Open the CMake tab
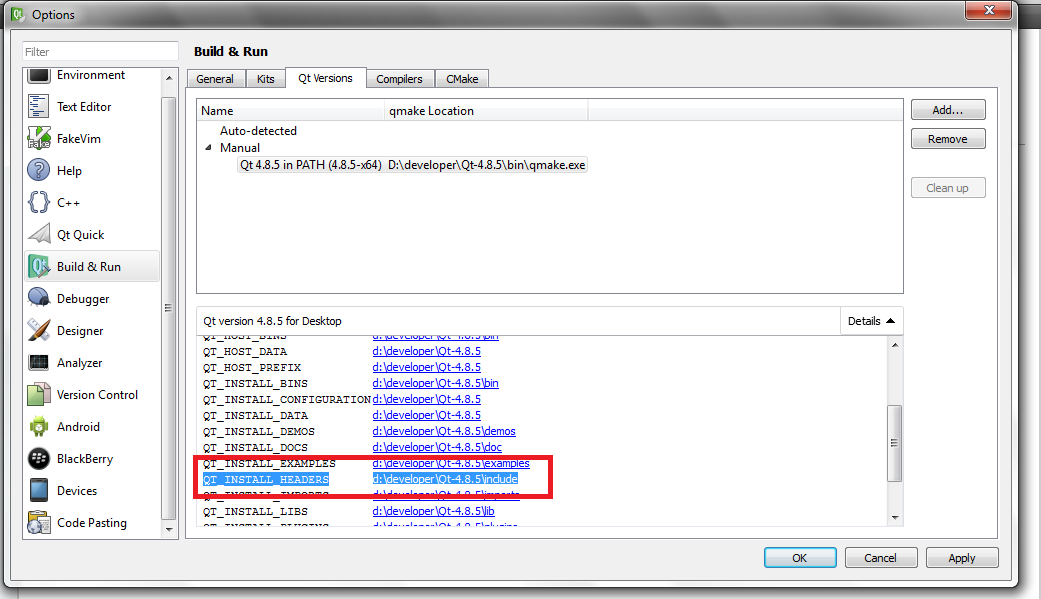 pyautogui.click(x=461, y=79)
